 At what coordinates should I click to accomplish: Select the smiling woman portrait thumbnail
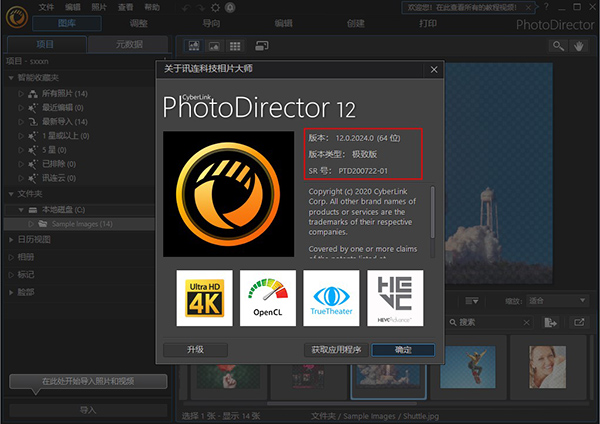click(547, 367)
